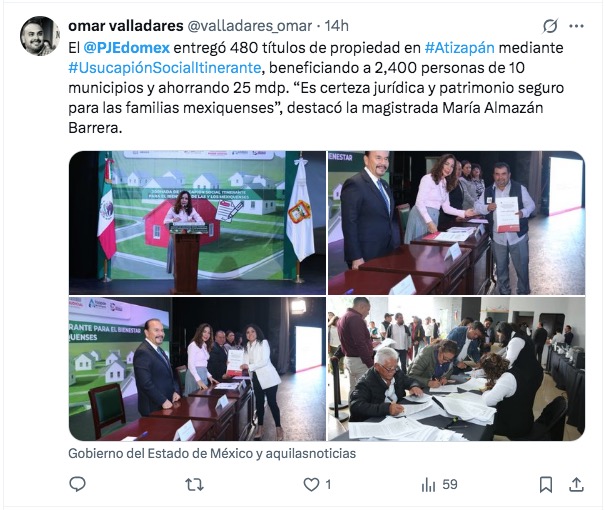Repost this tweet with retweet icon
The height and width of the screenshot is (510, 605).
pyautogui.click(x=194, y=485)
